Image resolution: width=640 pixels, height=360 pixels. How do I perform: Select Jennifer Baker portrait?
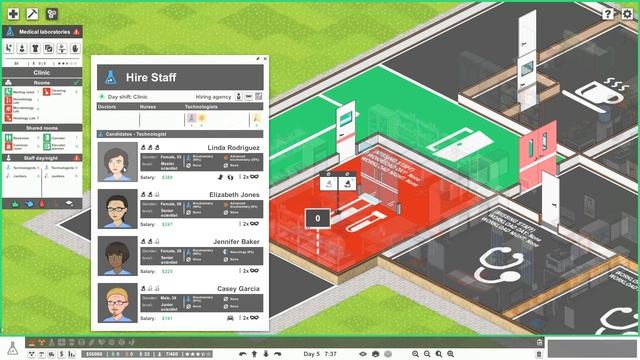pyautogui.click(x=118, y=256)
